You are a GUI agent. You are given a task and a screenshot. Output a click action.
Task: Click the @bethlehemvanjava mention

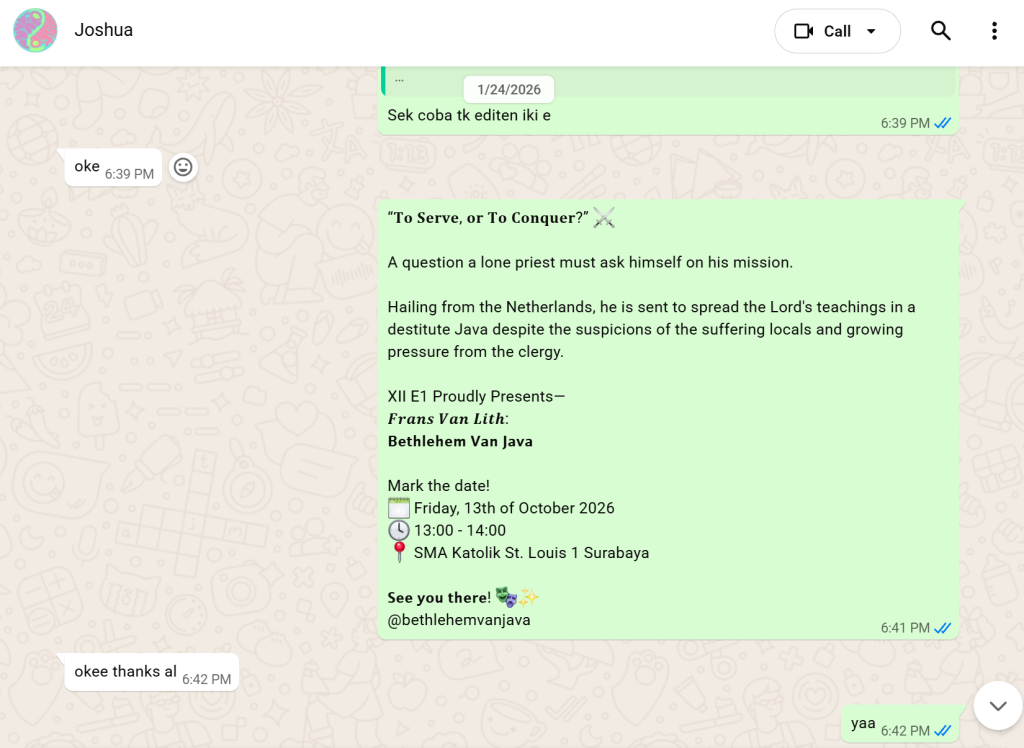[459, 620]
